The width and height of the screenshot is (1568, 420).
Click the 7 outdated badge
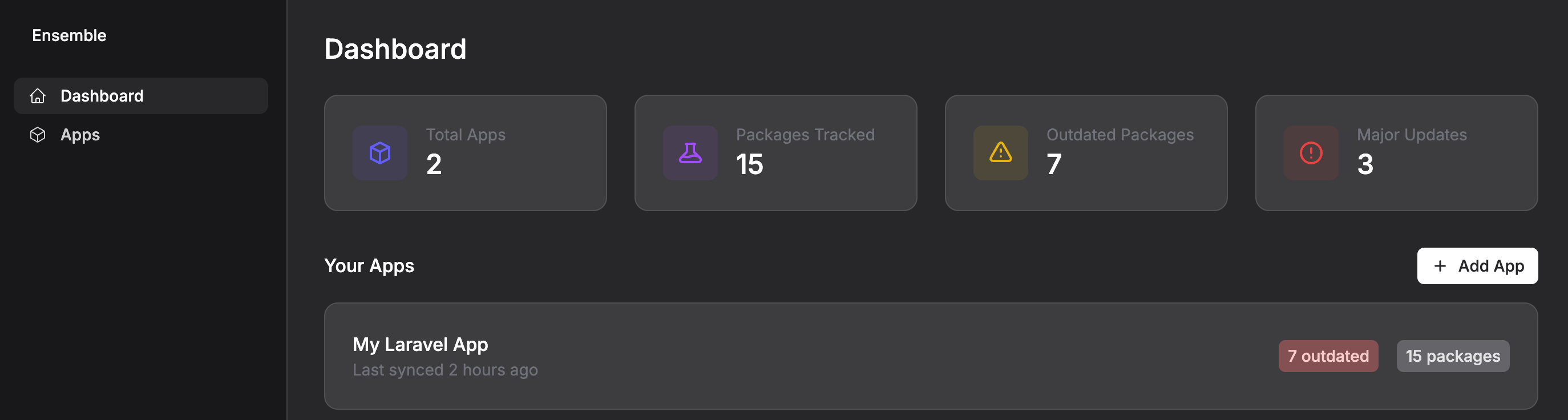pyautogui.click(x=1328, y=356)
